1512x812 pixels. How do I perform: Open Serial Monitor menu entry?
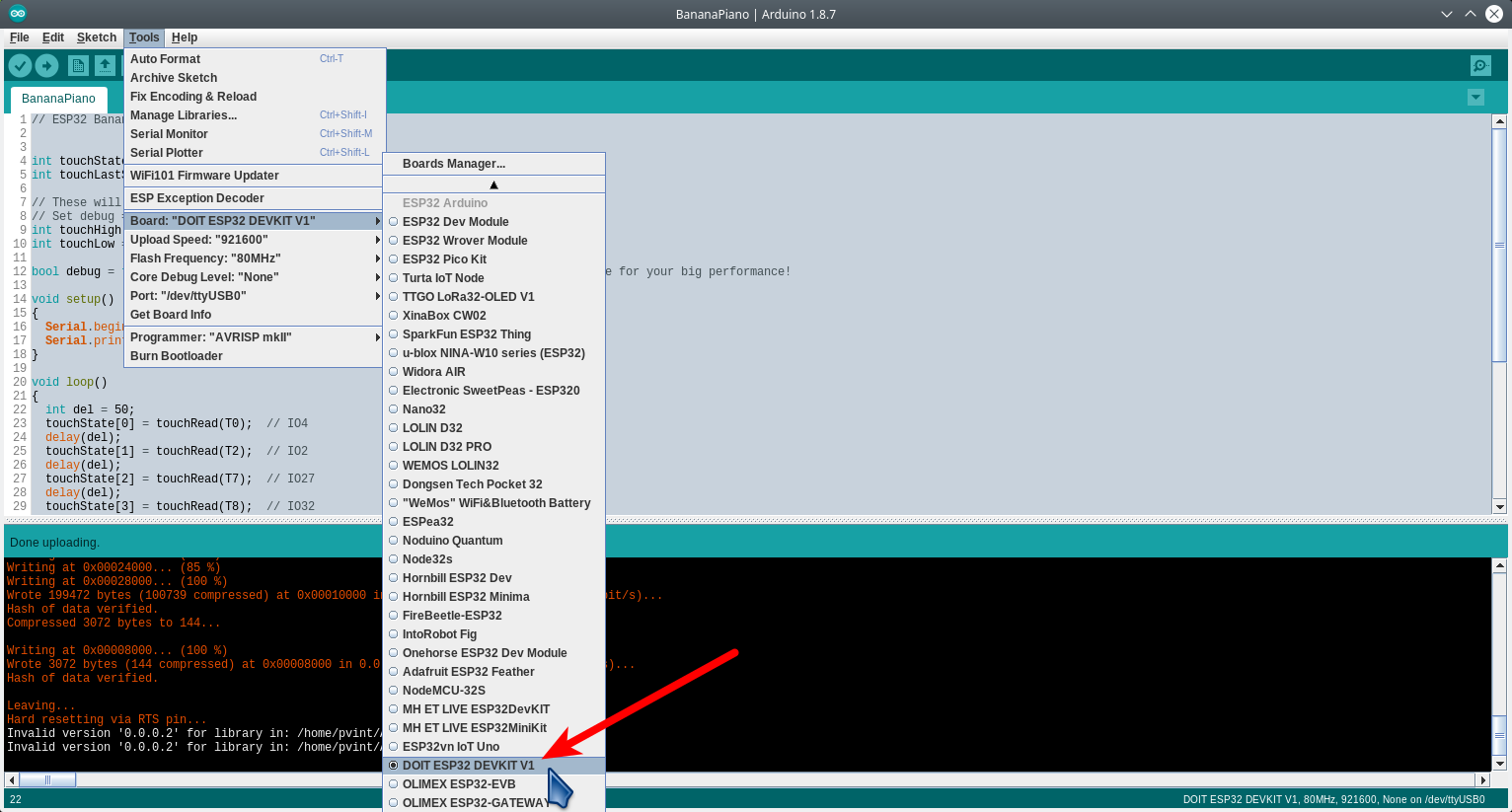tap(255, 134)
